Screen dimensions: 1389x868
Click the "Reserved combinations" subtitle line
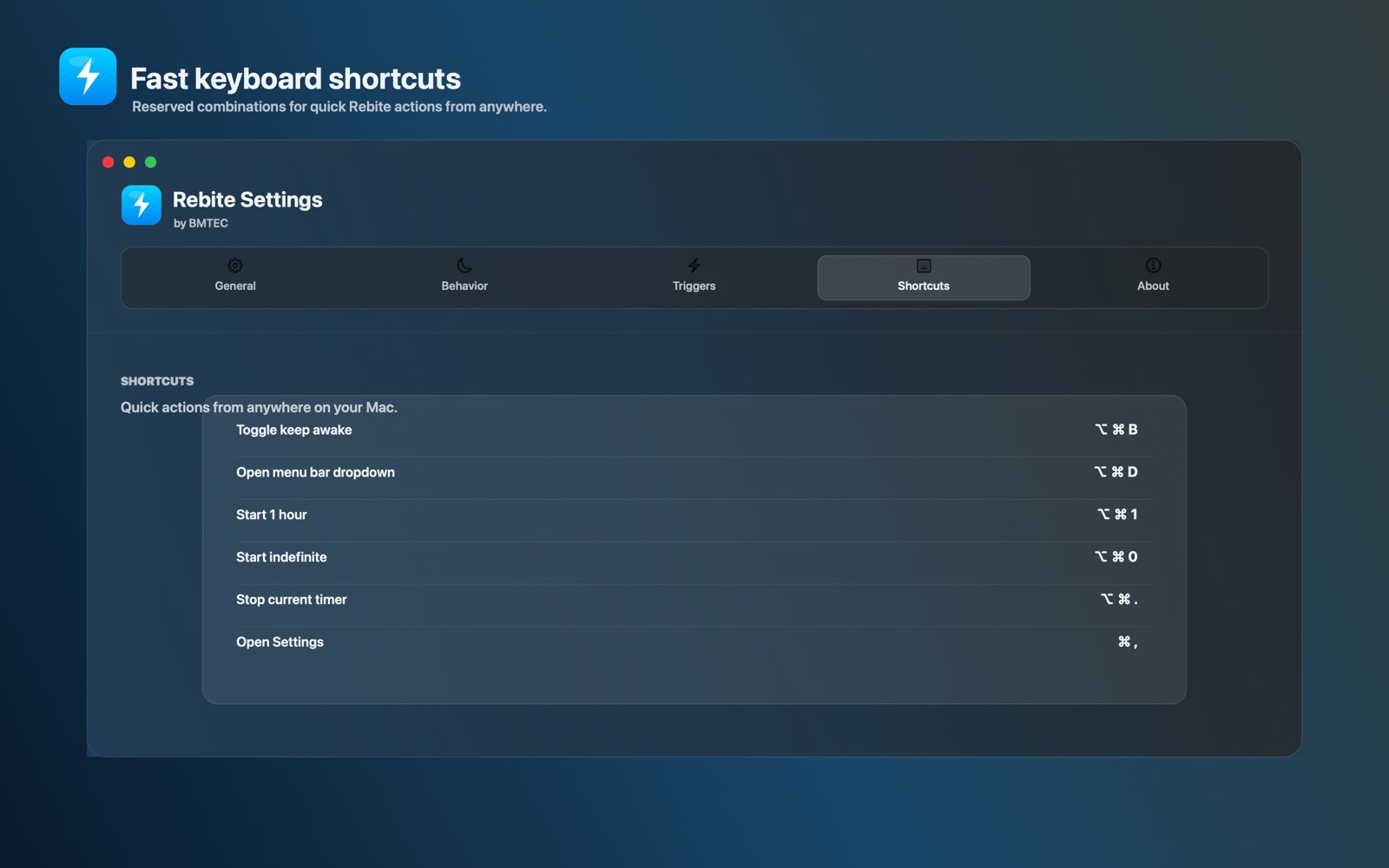(339, 107)
